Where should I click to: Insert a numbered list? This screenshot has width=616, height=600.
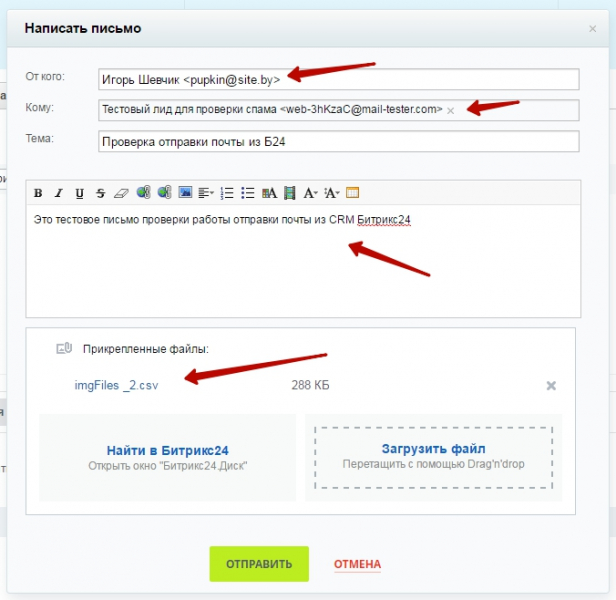(x=227, y=193)
